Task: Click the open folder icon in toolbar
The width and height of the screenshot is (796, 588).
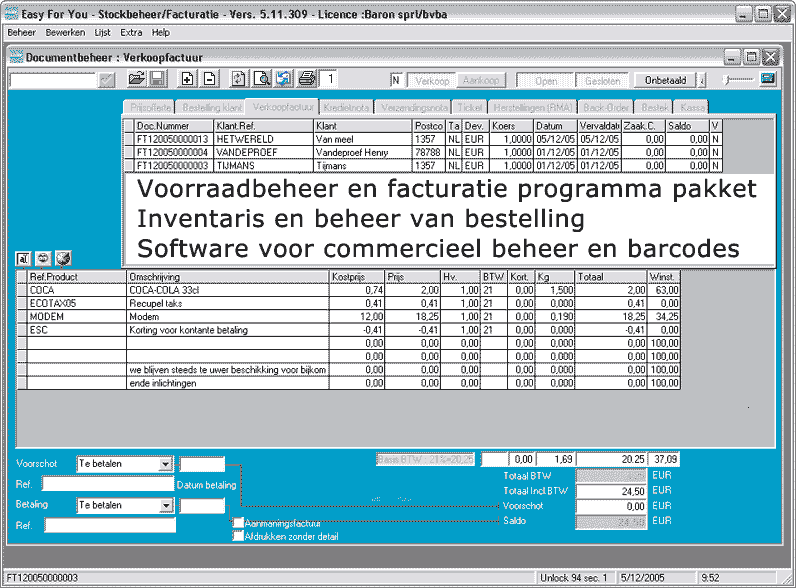Action: tap(137, 79)
